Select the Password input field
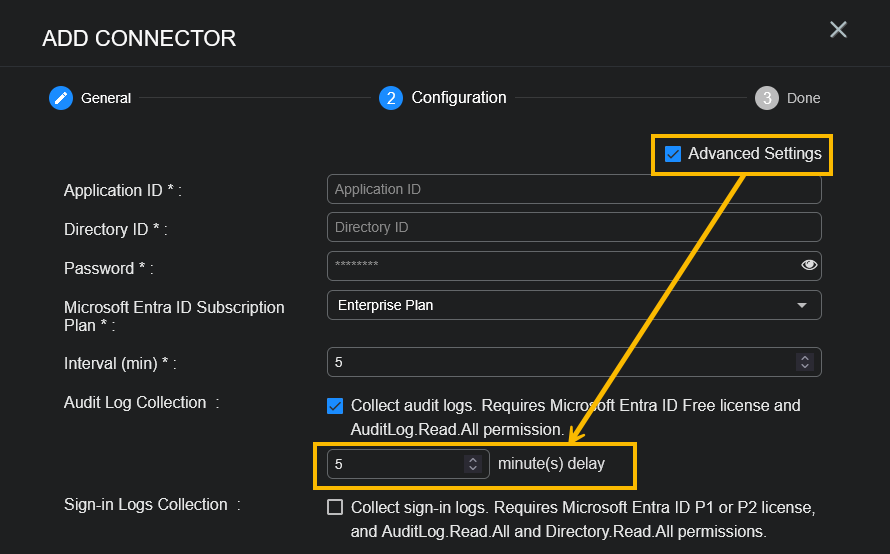890x554 pixels. [x=560, y=265]
